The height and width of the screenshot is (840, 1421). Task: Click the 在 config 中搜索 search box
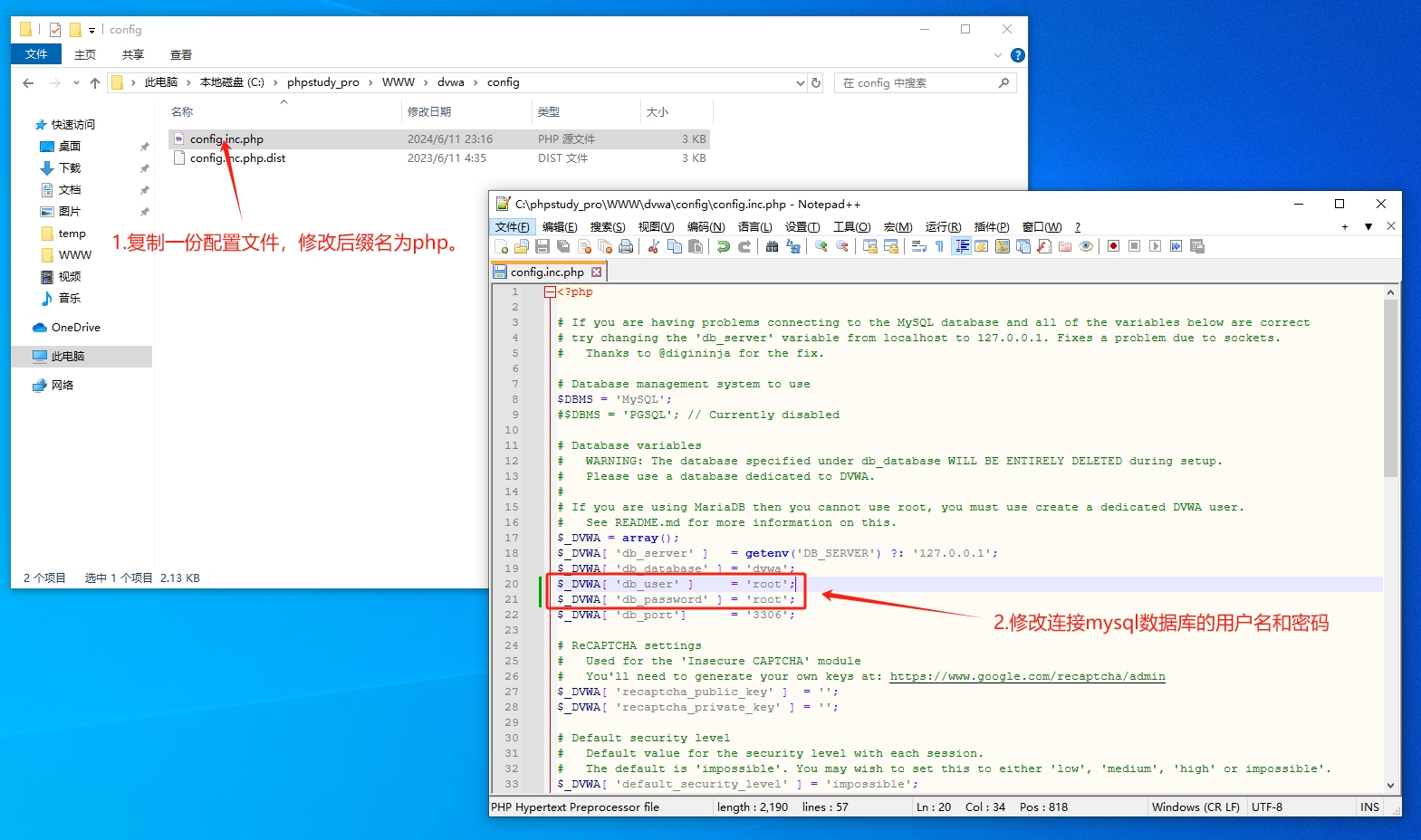(x=925, y=82)
